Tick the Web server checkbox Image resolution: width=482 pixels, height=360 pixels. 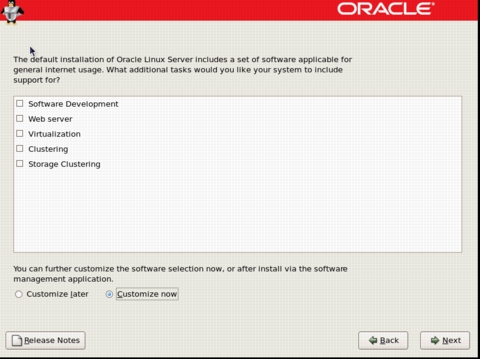pos(20,119)
